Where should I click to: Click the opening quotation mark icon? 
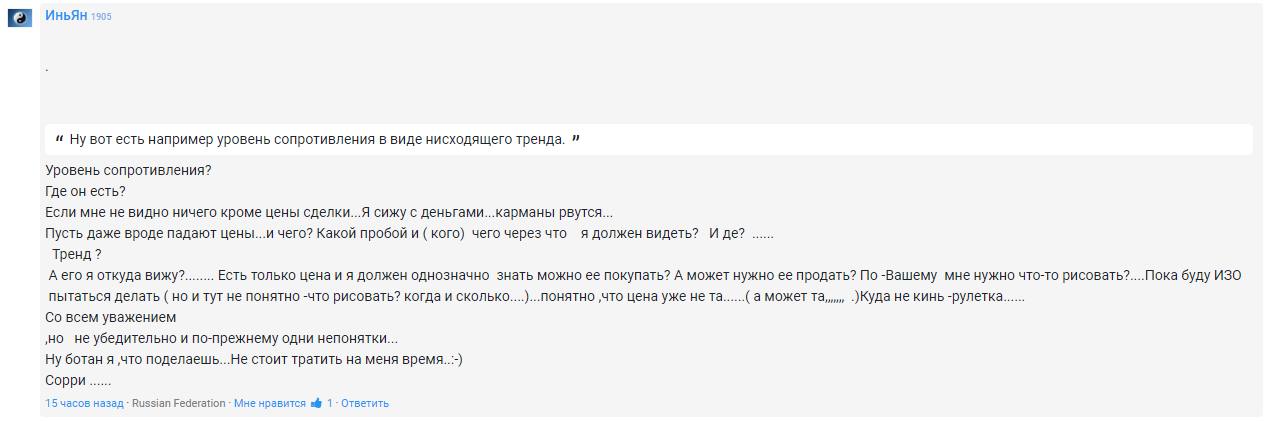tap(60, 138)
